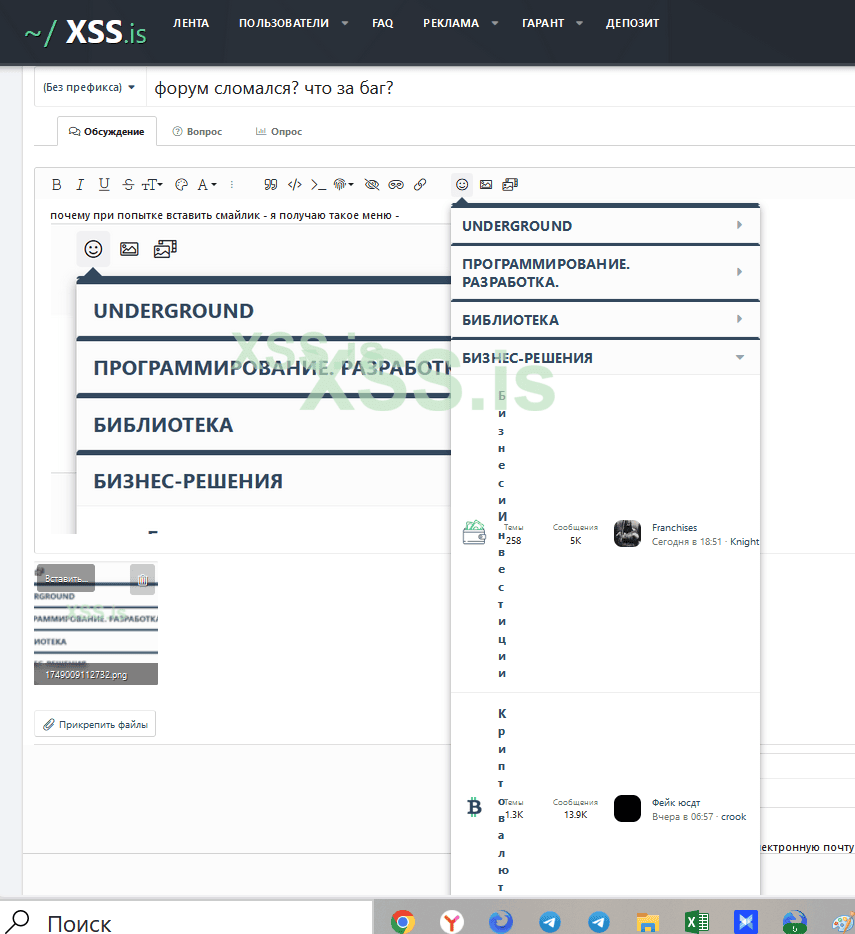Open the Franchises thread link
Image resolution: width=855 pixels, height=934 pixels.
pos(674,527)
